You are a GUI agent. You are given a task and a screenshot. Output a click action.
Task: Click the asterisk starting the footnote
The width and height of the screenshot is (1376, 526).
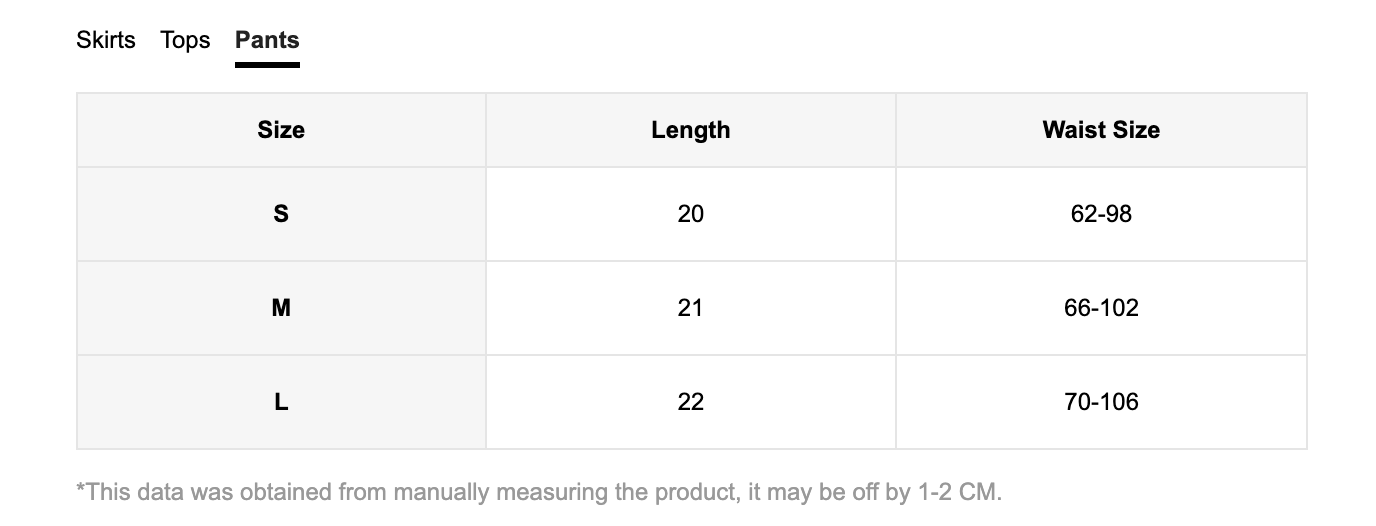point(81,490)
